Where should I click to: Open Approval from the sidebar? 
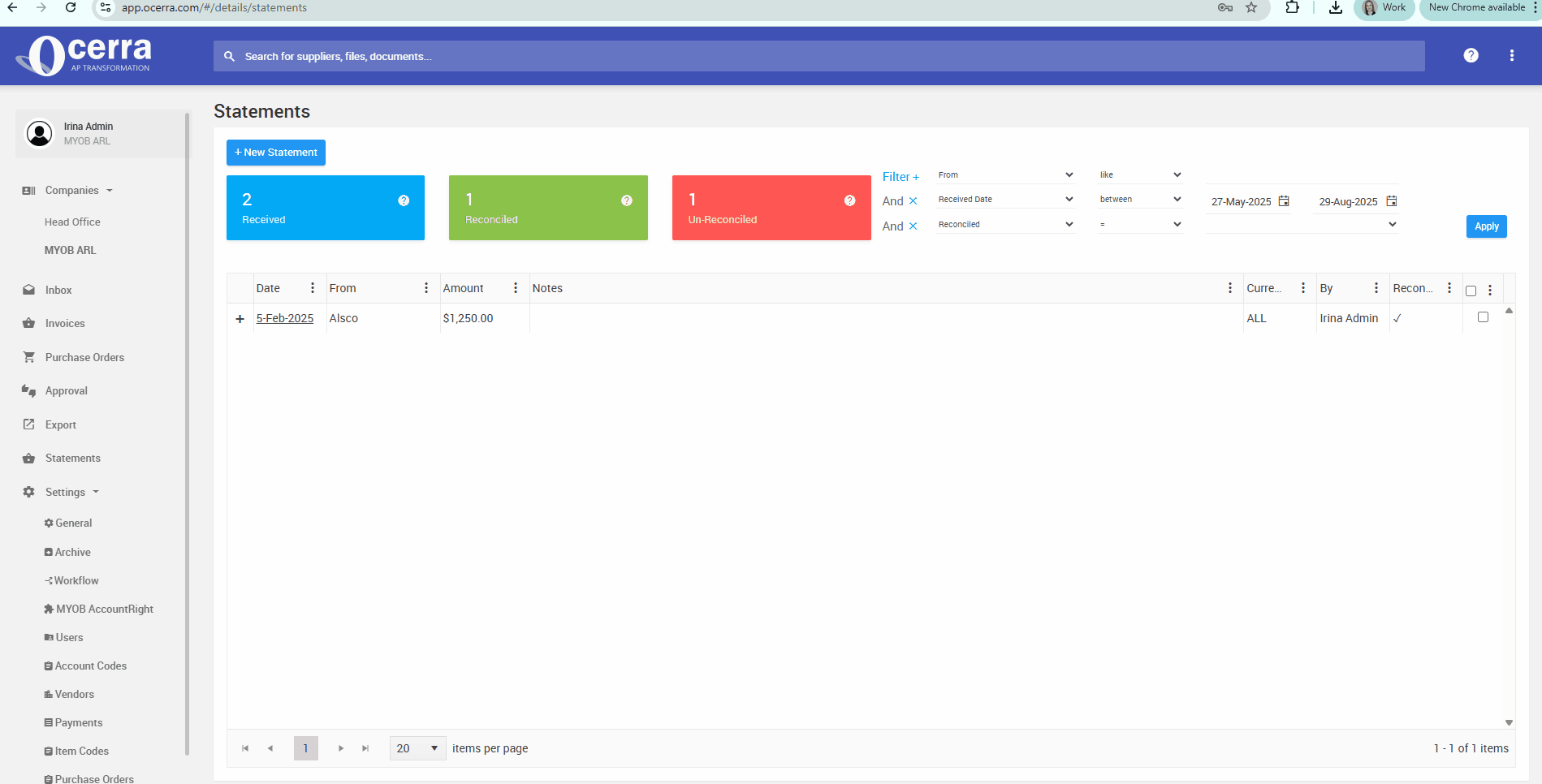click(x=66, y=390)
